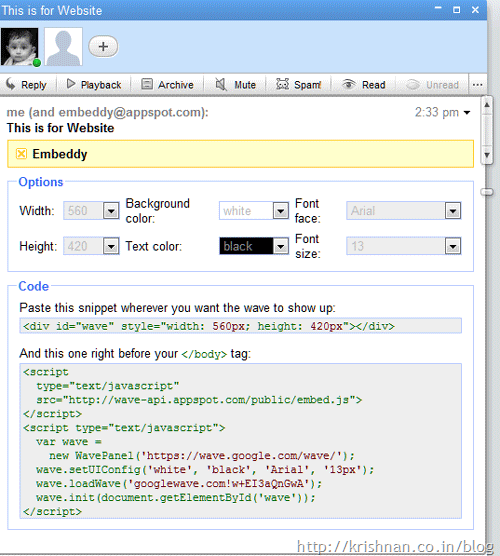
Task: Click the green </body> tag text
Action: coord(204,354)
